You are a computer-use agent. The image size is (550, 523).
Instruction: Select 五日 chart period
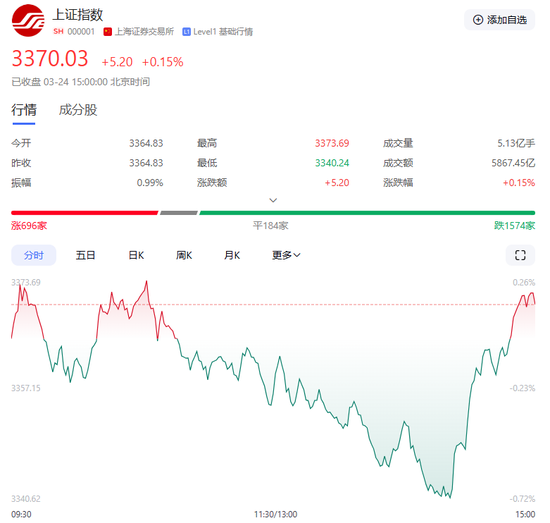85,255
